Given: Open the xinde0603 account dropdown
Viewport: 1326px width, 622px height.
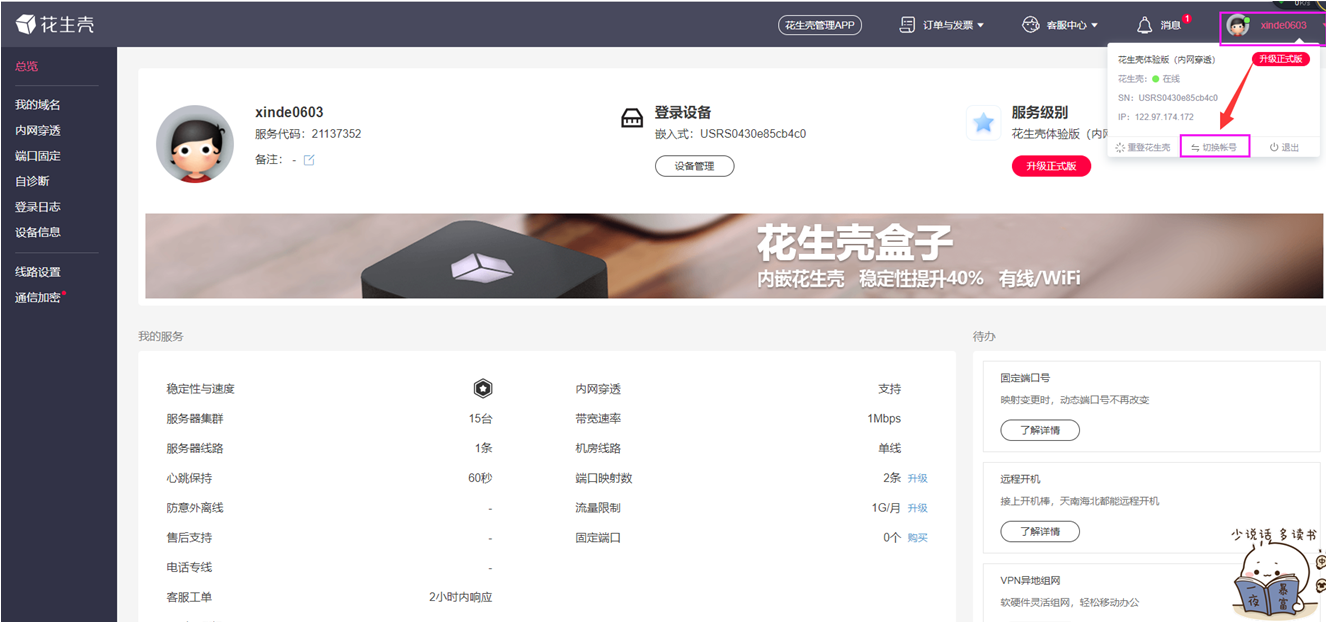Looking at the screenshot, I should tap(1283, 25).
